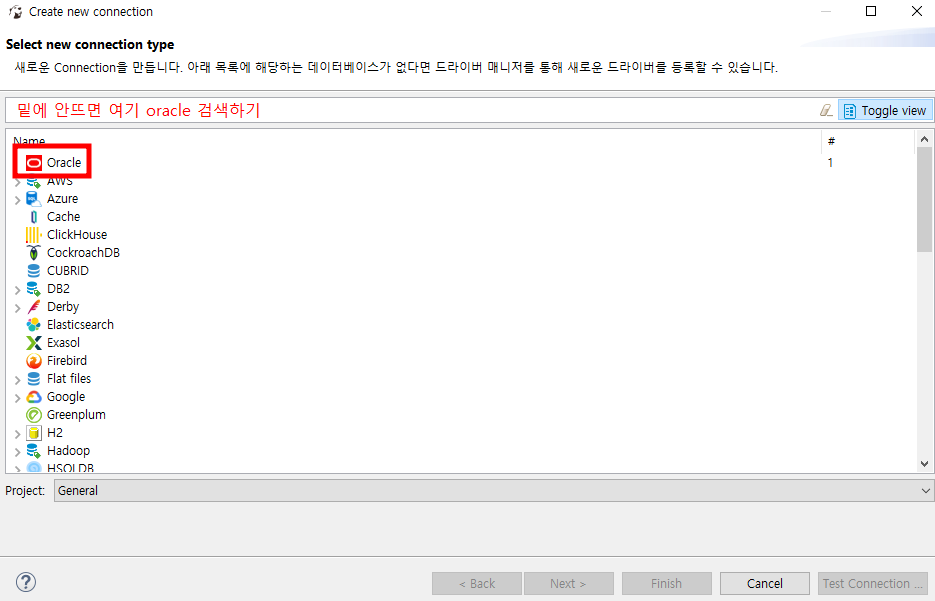
Task: Pick the ClickHouse yellow bars icon
Action: click(x=33, y=235)
